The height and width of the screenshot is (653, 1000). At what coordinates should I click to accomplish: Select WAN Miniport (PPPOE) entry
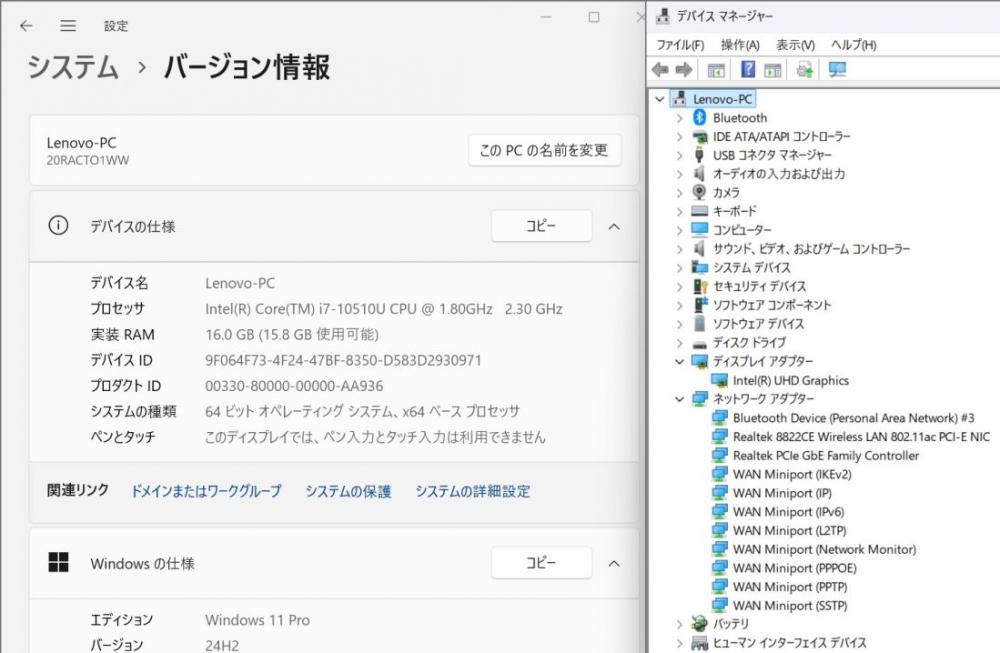(x=795, y=568)
